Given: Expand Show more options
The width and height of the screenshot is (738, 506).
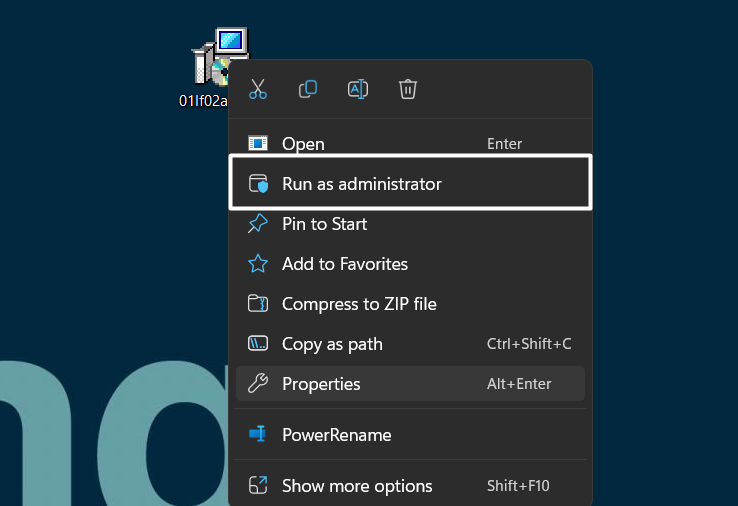Looking at the screenshot, I should coord(357,486).
